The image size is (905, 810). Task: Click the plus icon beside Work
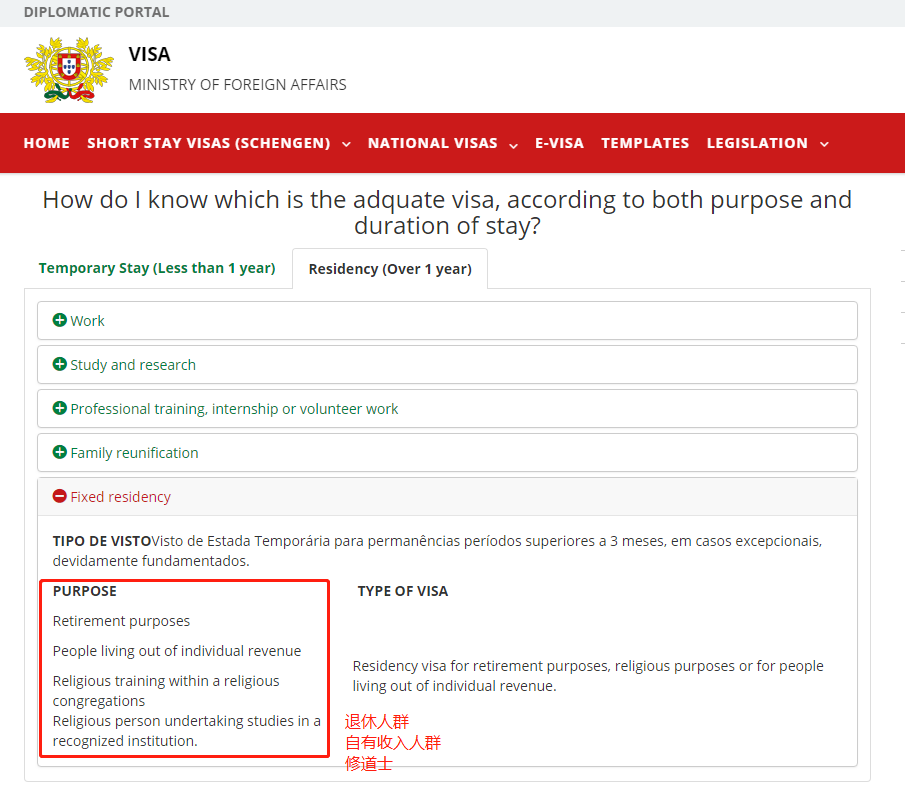[59, 320]
